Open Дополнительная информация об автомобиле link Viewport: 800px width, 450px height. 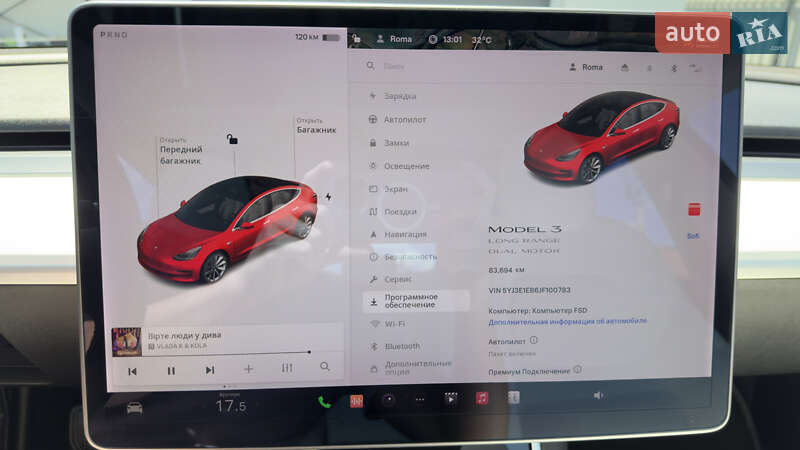[x=567, y=321]
